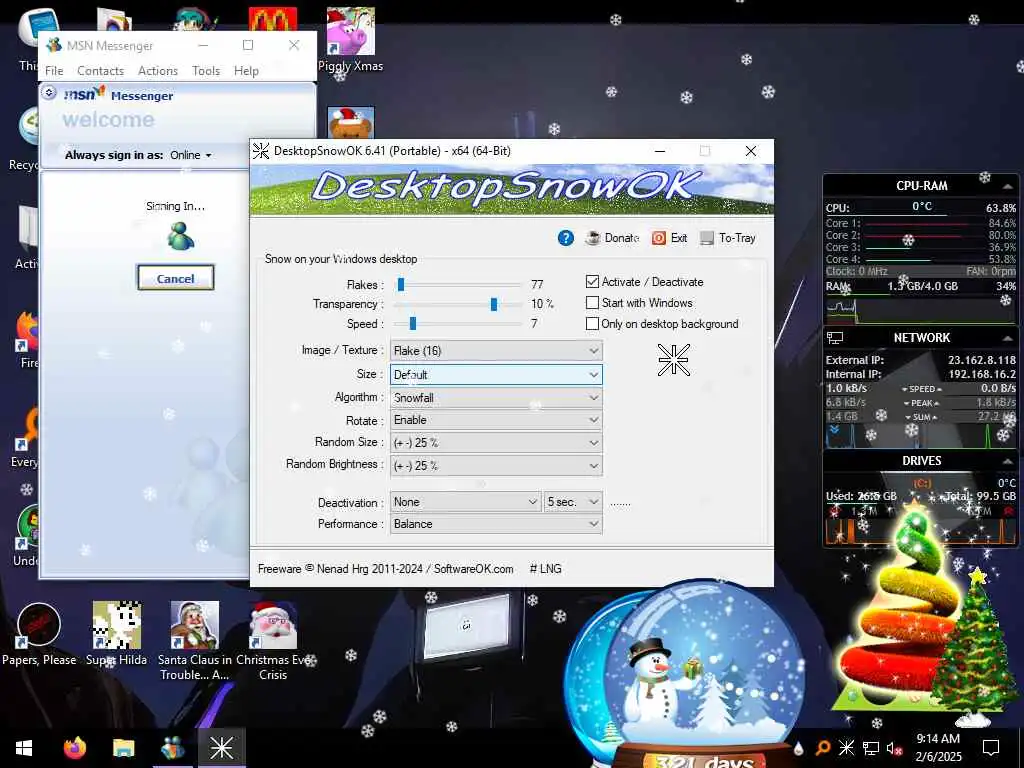Cancel the MSN Messenger sign in
This screenshot has width=1024, height=768.
pos(175,278)
